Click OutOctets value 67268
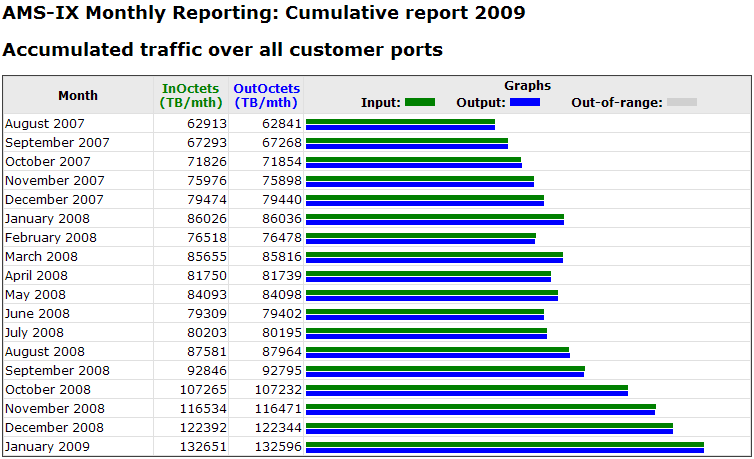This screenshot has width=754, height=459. pos(282,143)
